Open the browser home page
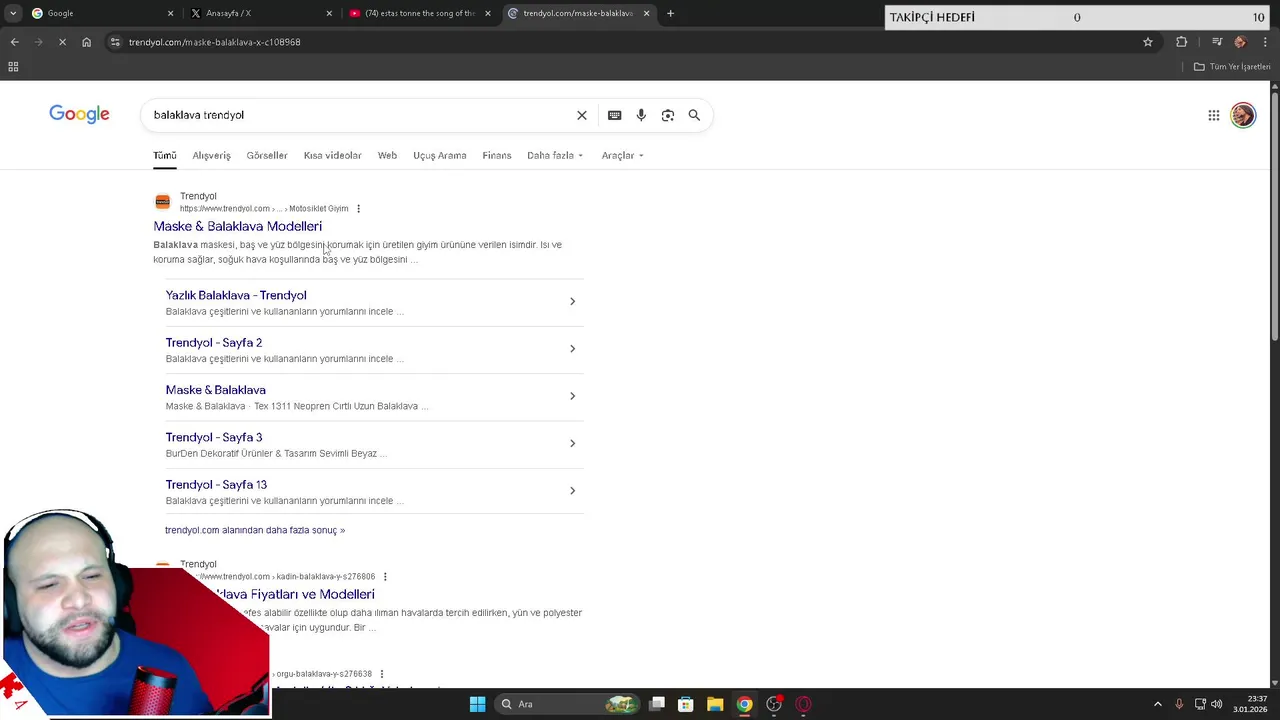 point(87,42)
